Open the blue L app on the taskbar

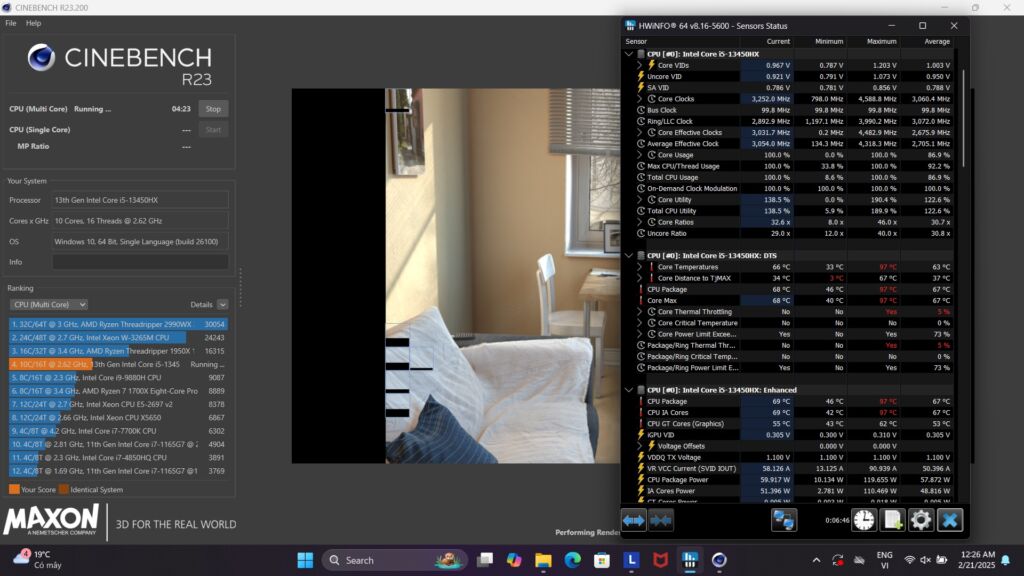click(x=632, y=560)
